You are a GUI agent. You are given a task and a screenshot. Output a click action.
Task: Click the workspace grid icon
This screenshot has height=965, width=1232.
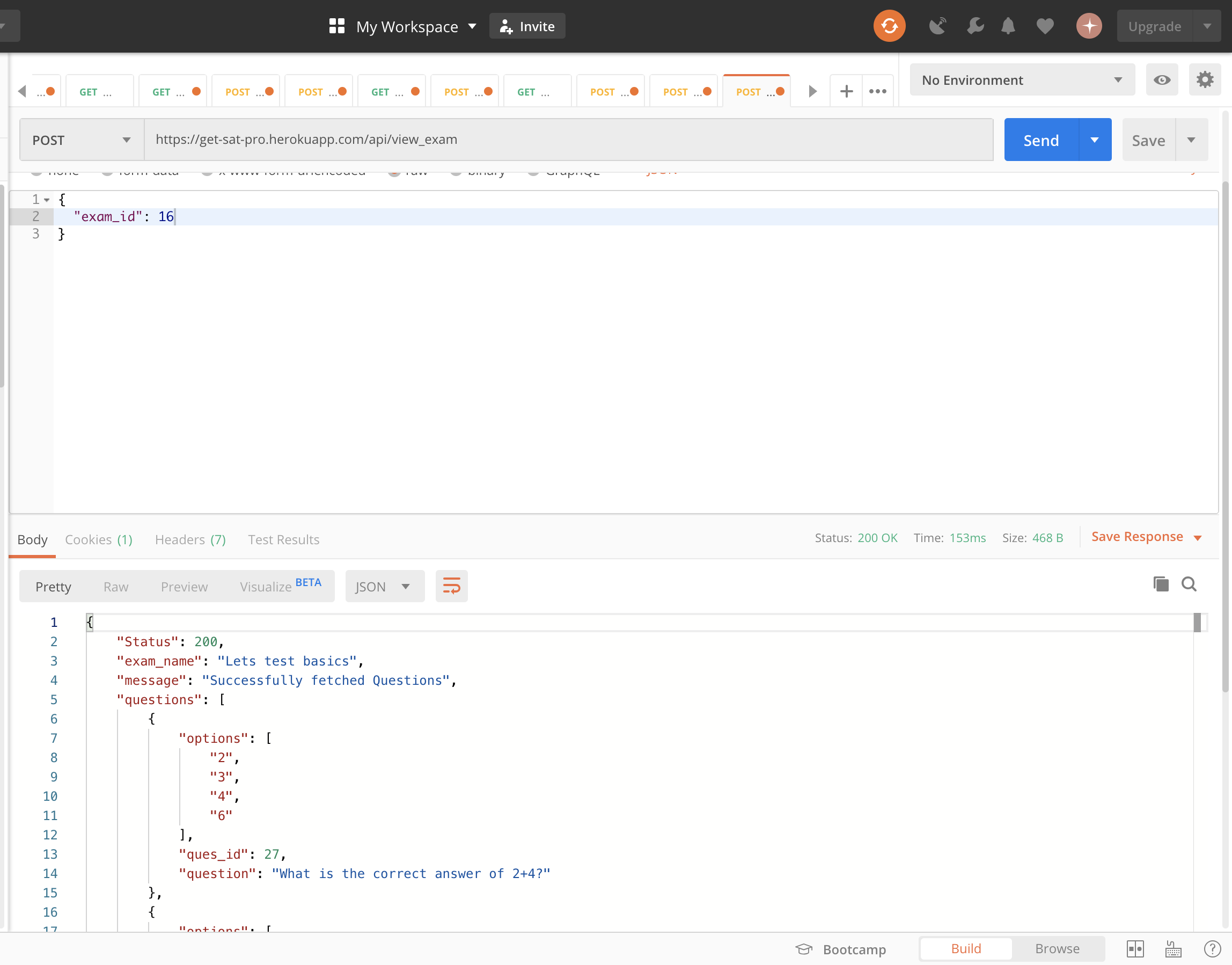click(x=336, y=26)
